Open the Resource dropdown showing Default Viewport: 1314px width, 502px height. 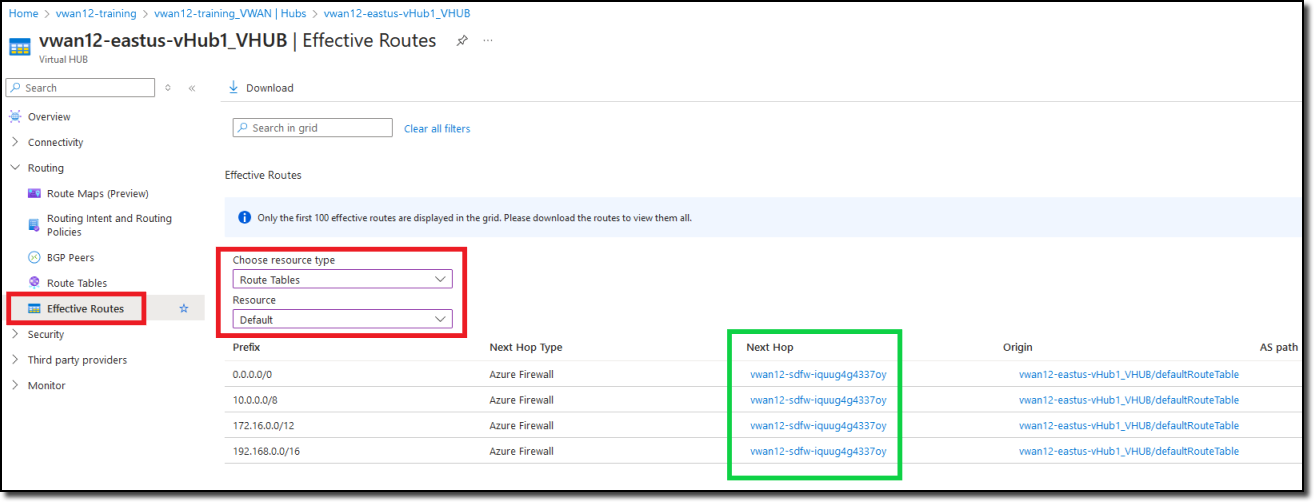click(x=343, y=320)
